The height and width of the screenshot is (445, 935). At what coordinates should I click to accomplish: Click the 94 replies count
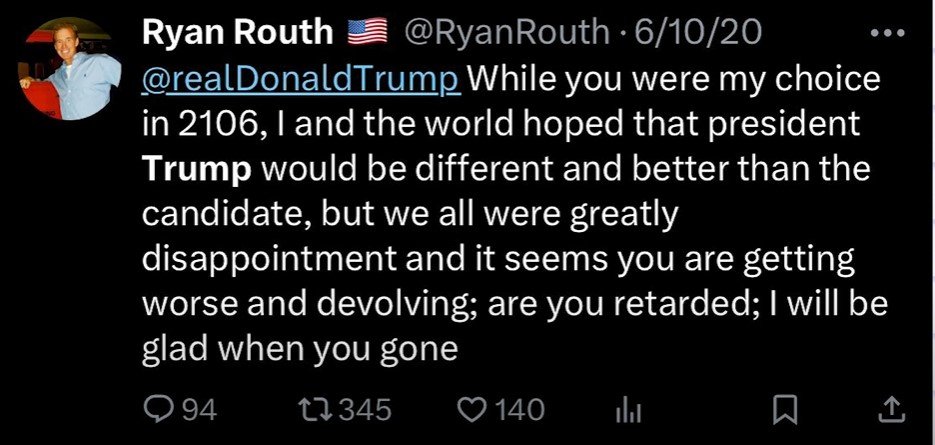199,410
